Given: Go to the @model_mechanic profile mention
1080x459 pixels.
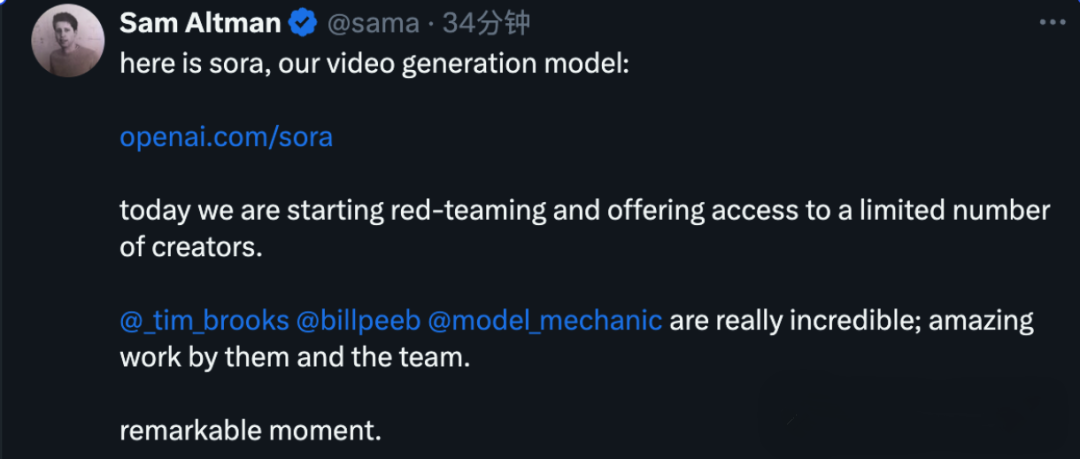Looking at the screenshot, I should (x=545, y=321).
